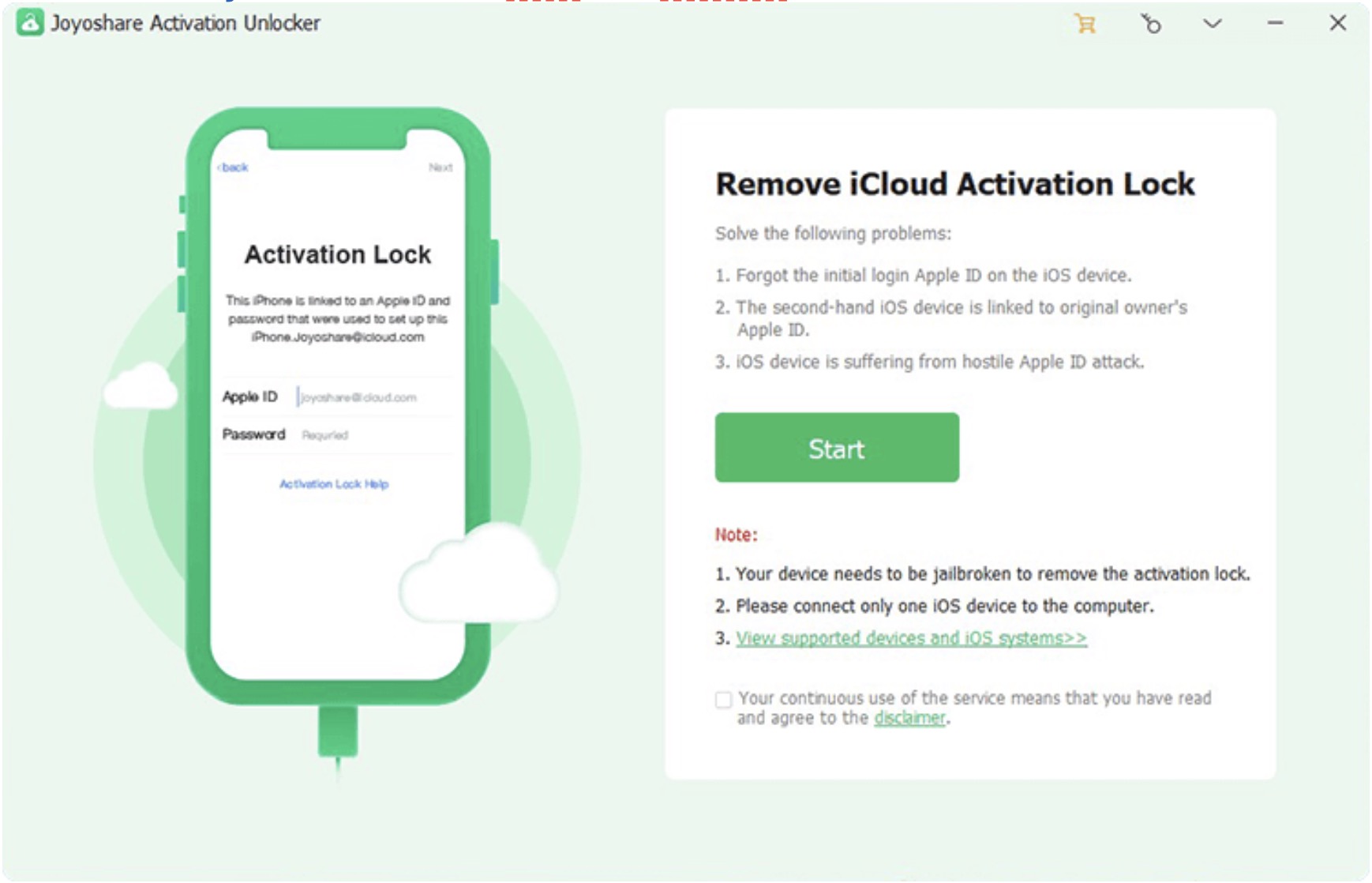
Task: Expand the title bar dropdown menu chevron
Action: click(x=1213, y=24)
